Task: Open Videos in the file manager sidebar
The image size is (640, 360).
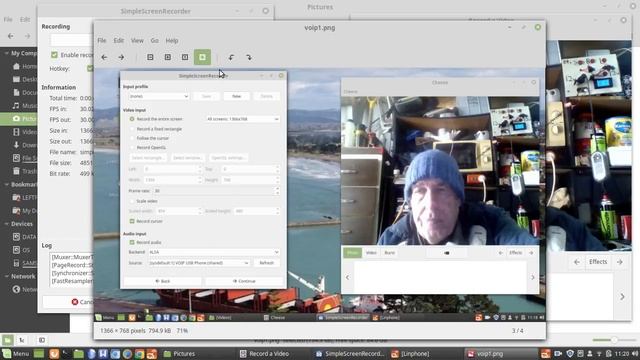Action: [24, 132]
